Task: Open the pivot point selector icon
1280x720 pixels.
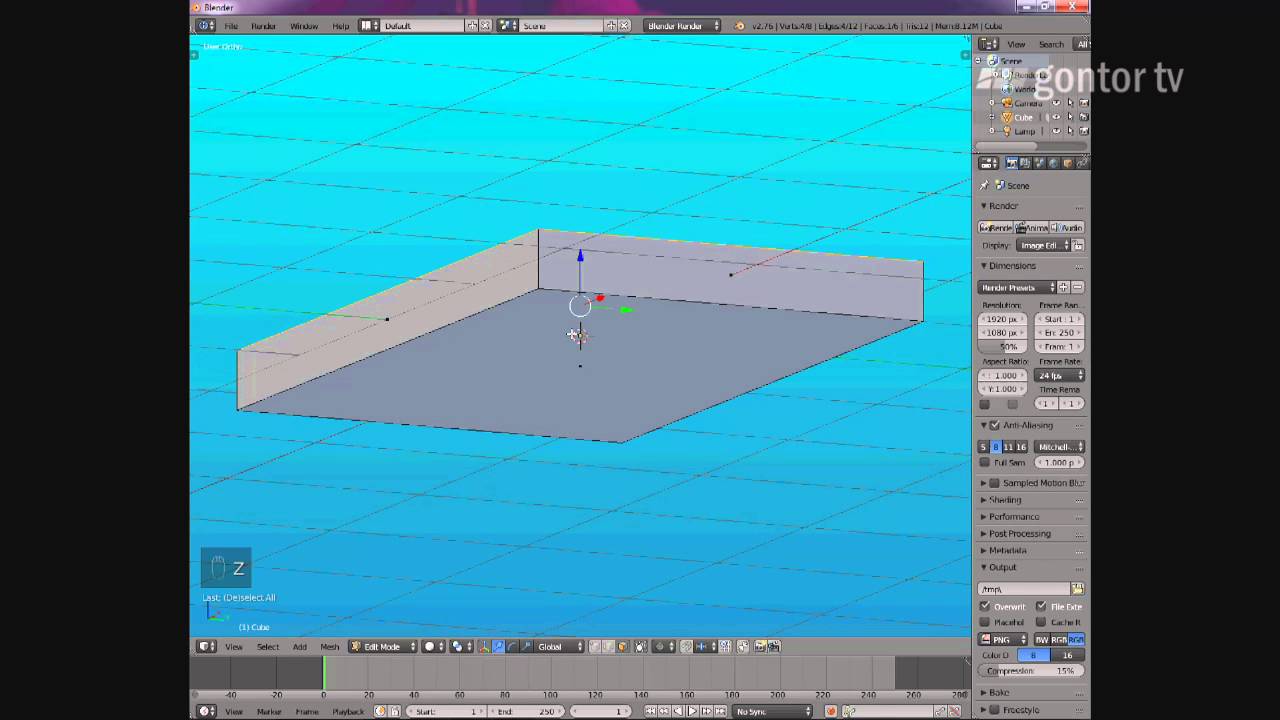Action: pos(460,646)
